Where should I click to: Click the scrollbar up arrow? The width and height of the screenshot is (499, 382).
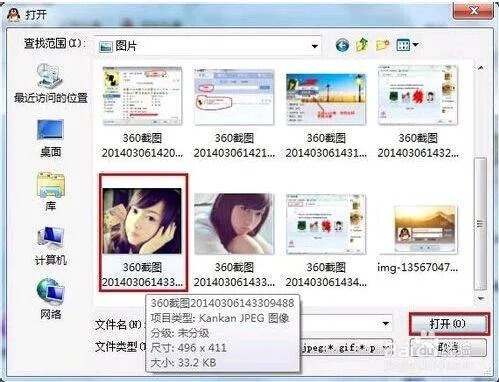coord(480,68)
